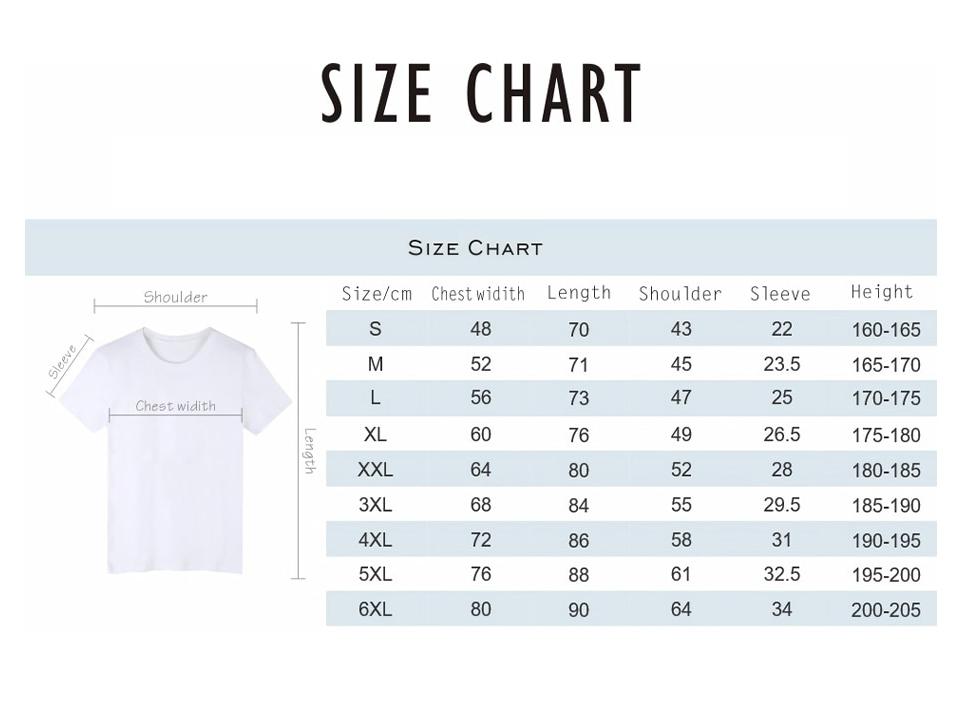Click the Chest width column header

tap(478, 294)
